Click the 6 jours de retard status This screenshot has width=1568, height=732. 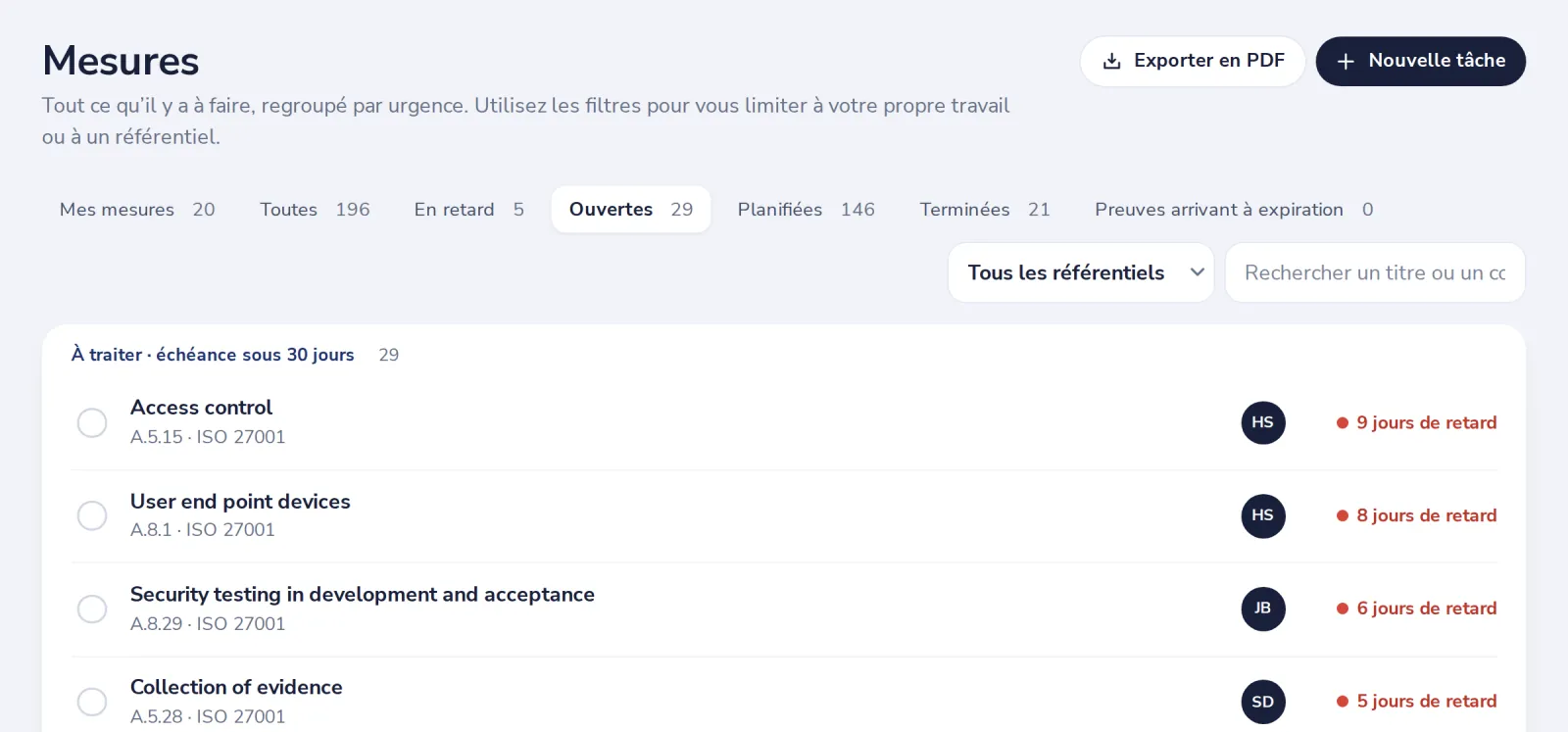click(x=1416, y=609)
